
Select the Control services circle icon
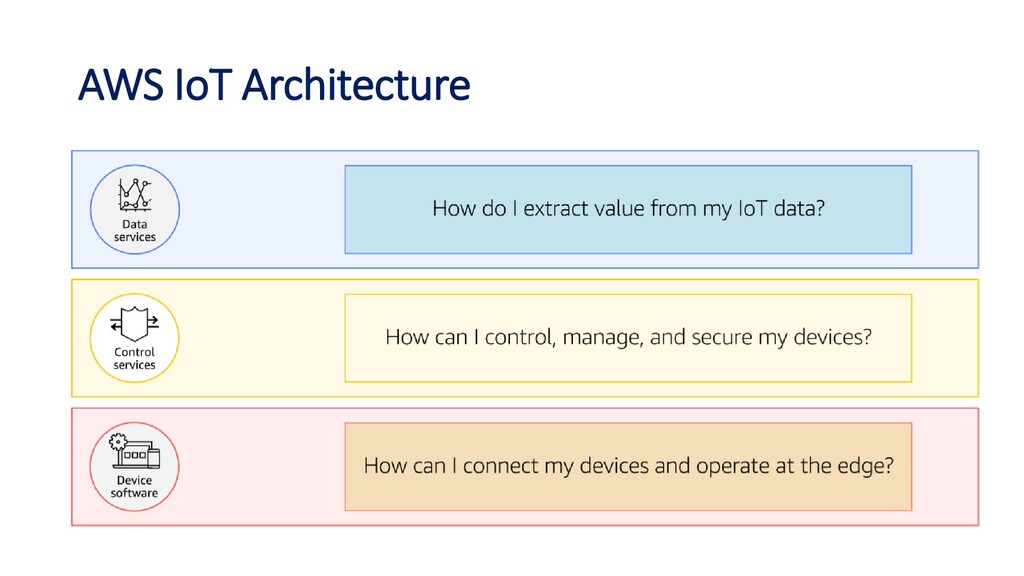tap(135, 338)
